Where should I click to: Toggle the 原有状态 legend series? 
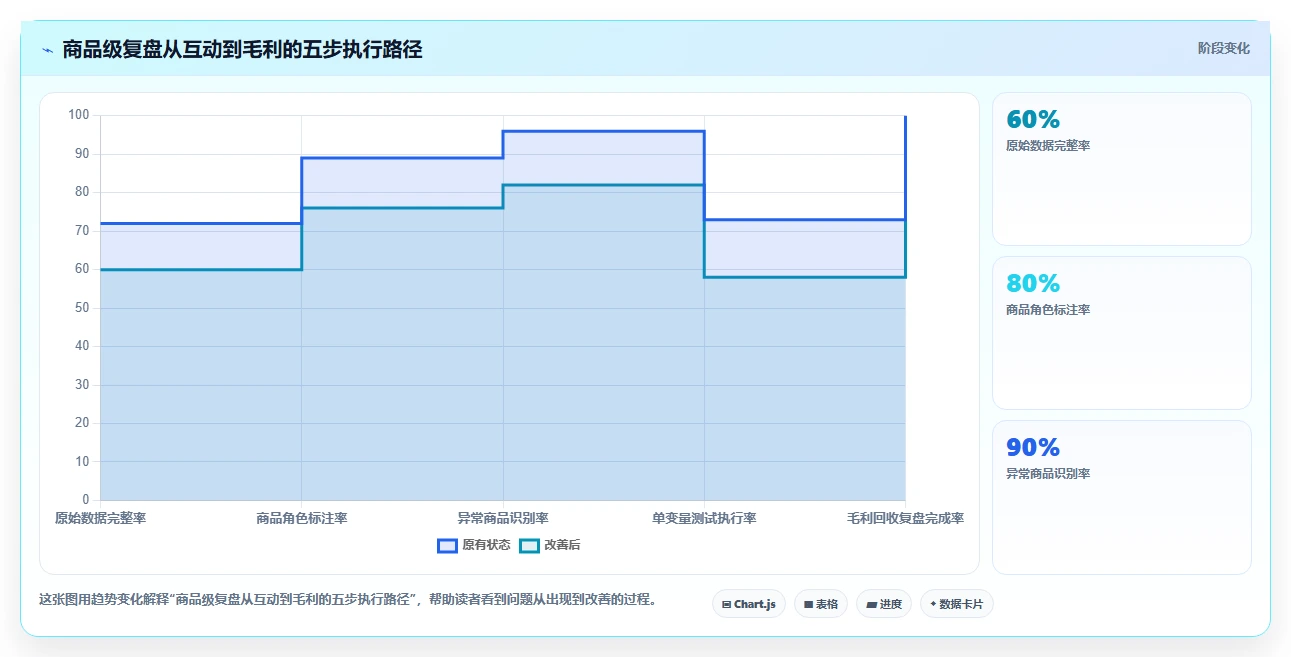(x=474, y=545)
